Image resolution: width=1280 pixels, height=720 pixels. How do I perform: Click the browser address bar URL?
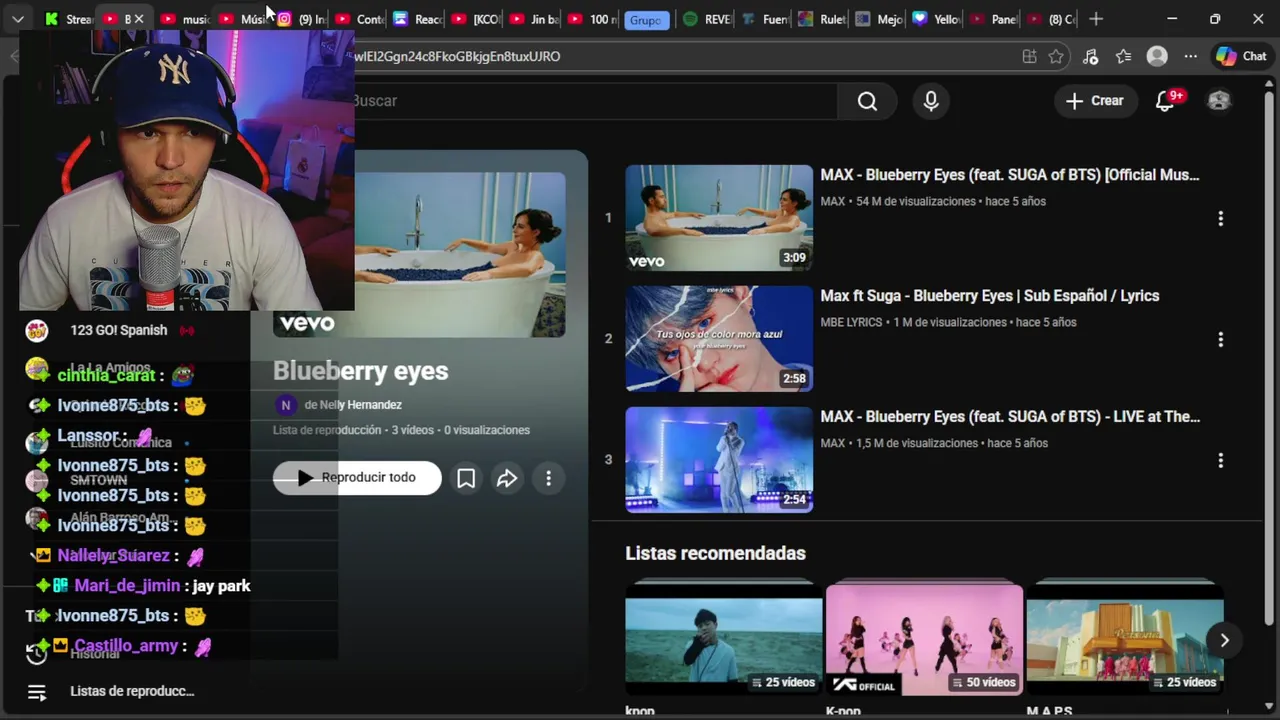coord(457,57)
